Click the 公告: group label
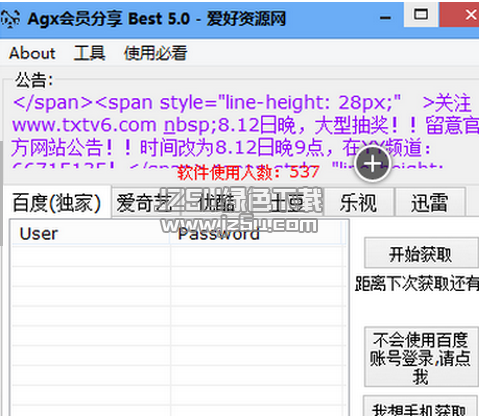This screenshot has height=420, width=479. pyautogui.click(x=34, y=80)
